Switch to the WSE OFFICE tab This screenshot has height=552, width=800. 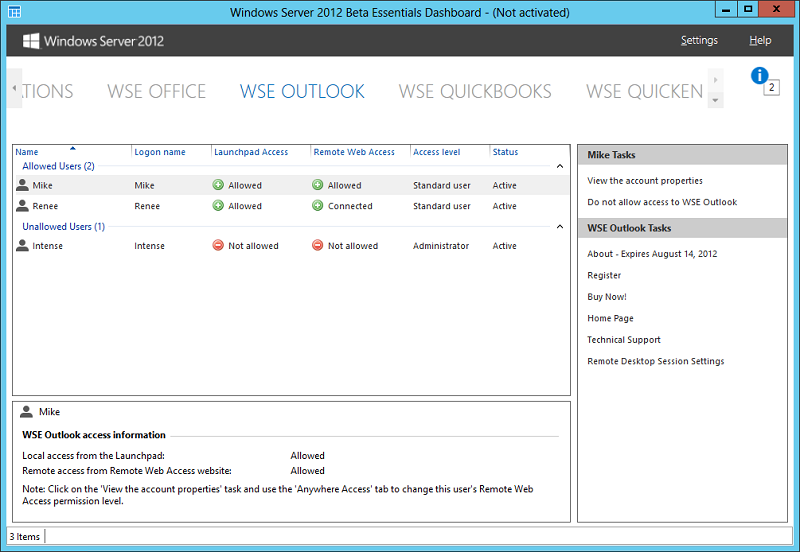click(156, 92)
